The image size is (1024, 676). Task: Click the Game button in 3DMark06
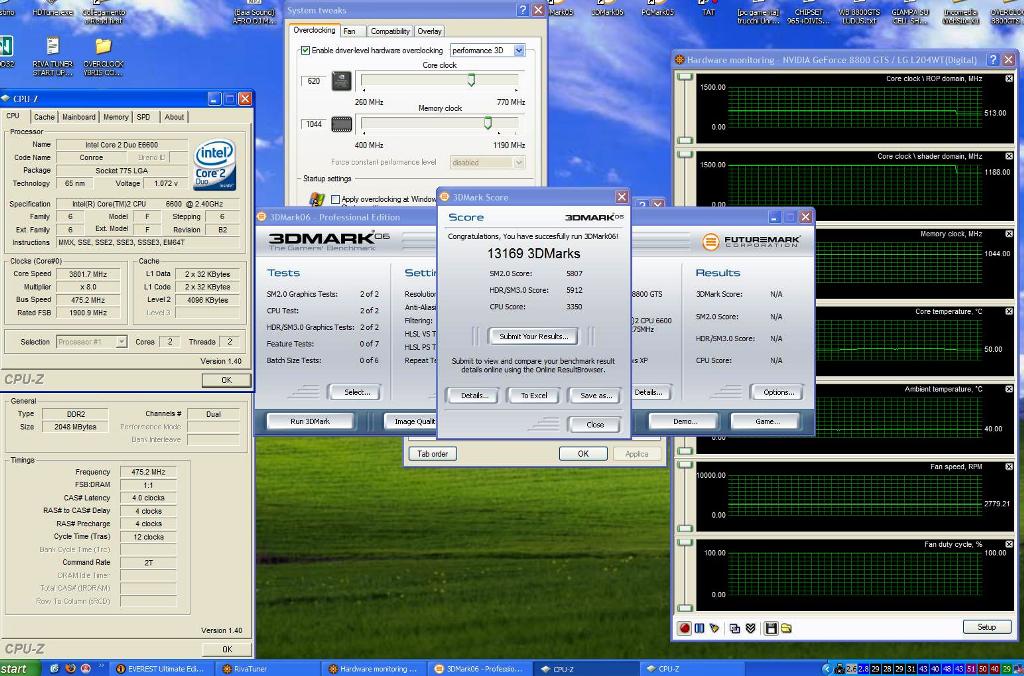tap(767, 421)
